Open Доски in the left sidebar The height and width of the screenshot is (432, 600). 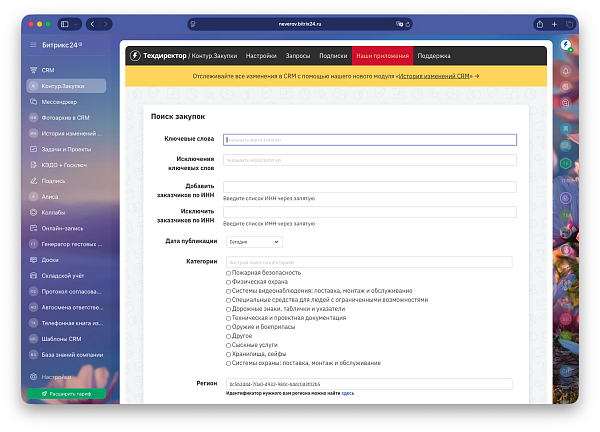(50, 260)
